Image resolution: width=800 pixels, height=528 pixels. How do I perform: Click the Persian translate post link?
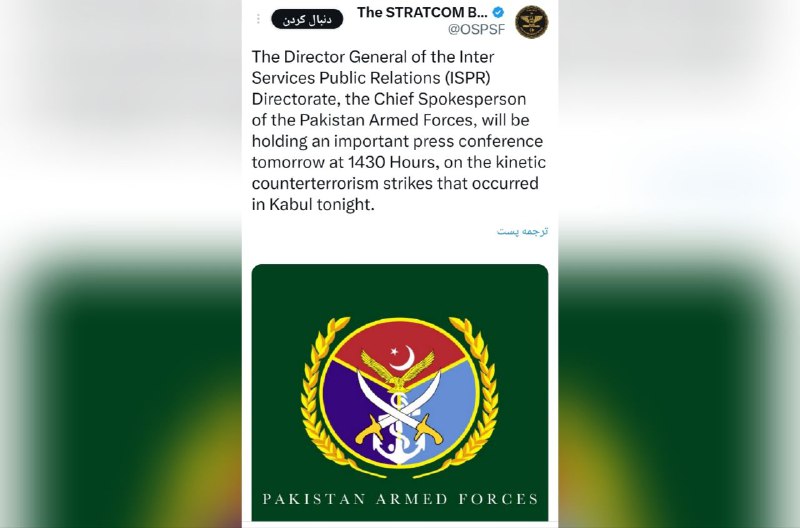pos(522,231)
